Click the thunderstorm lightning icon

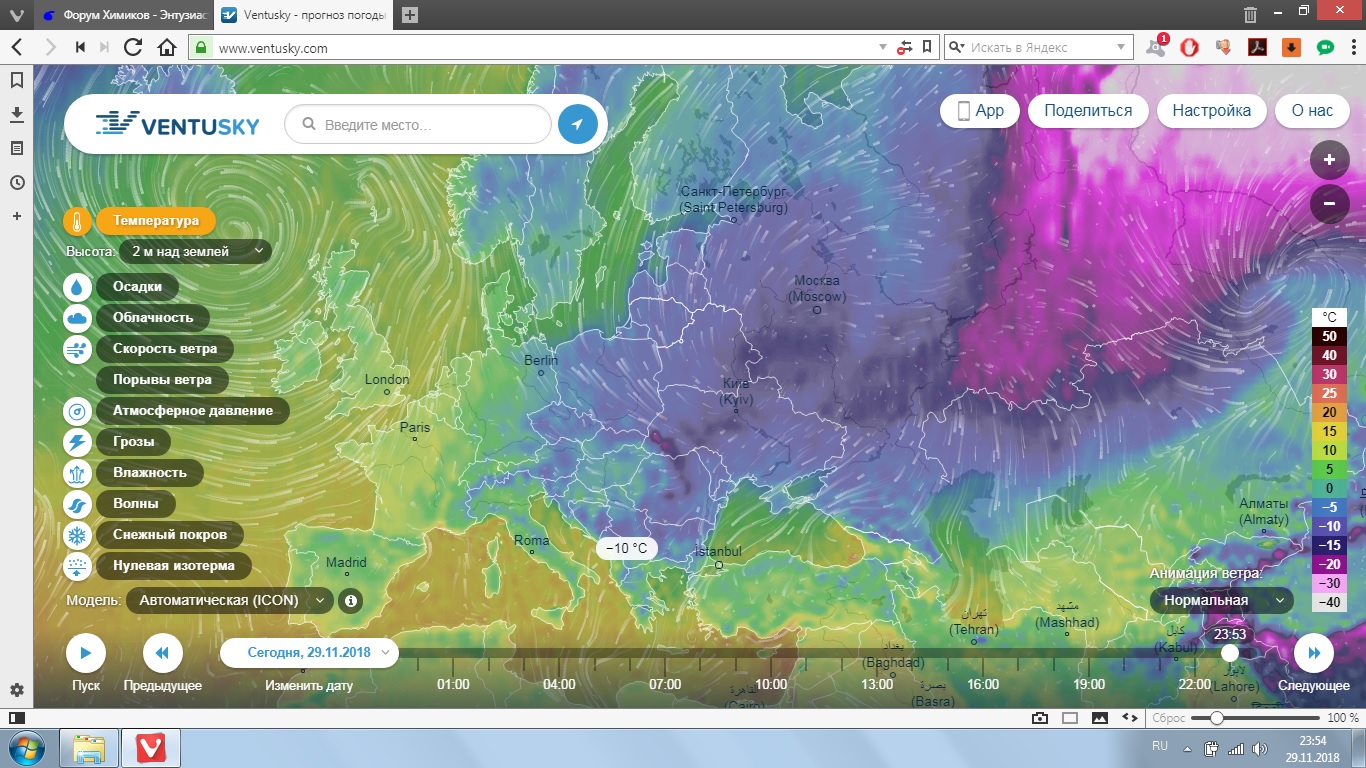77,442
